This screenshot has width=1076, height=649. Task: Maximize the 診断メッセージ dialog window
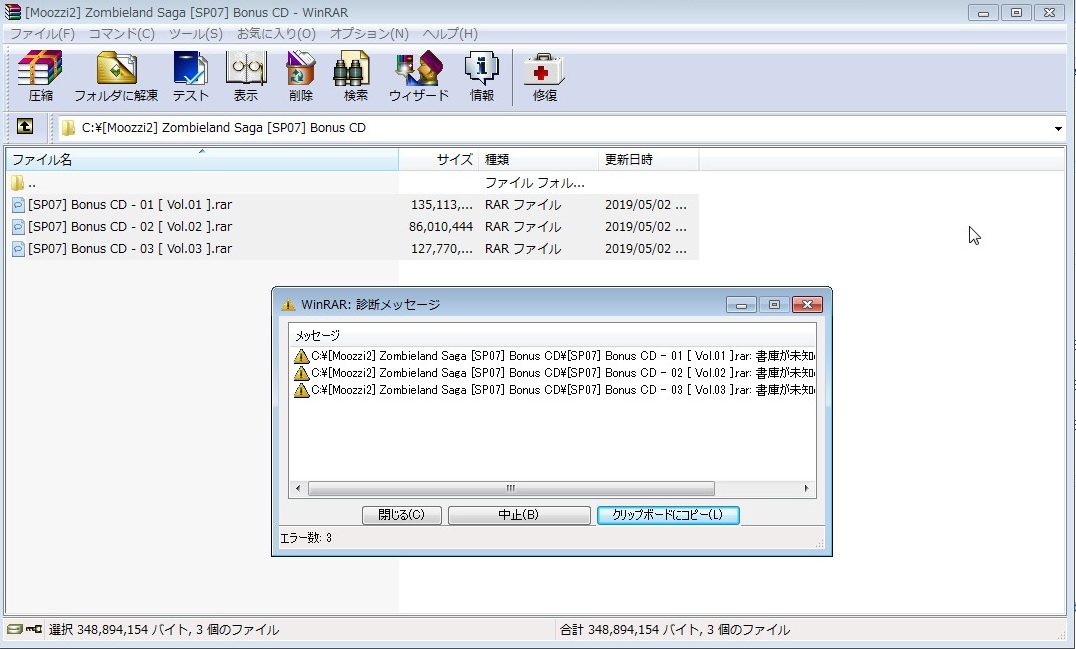774,305
